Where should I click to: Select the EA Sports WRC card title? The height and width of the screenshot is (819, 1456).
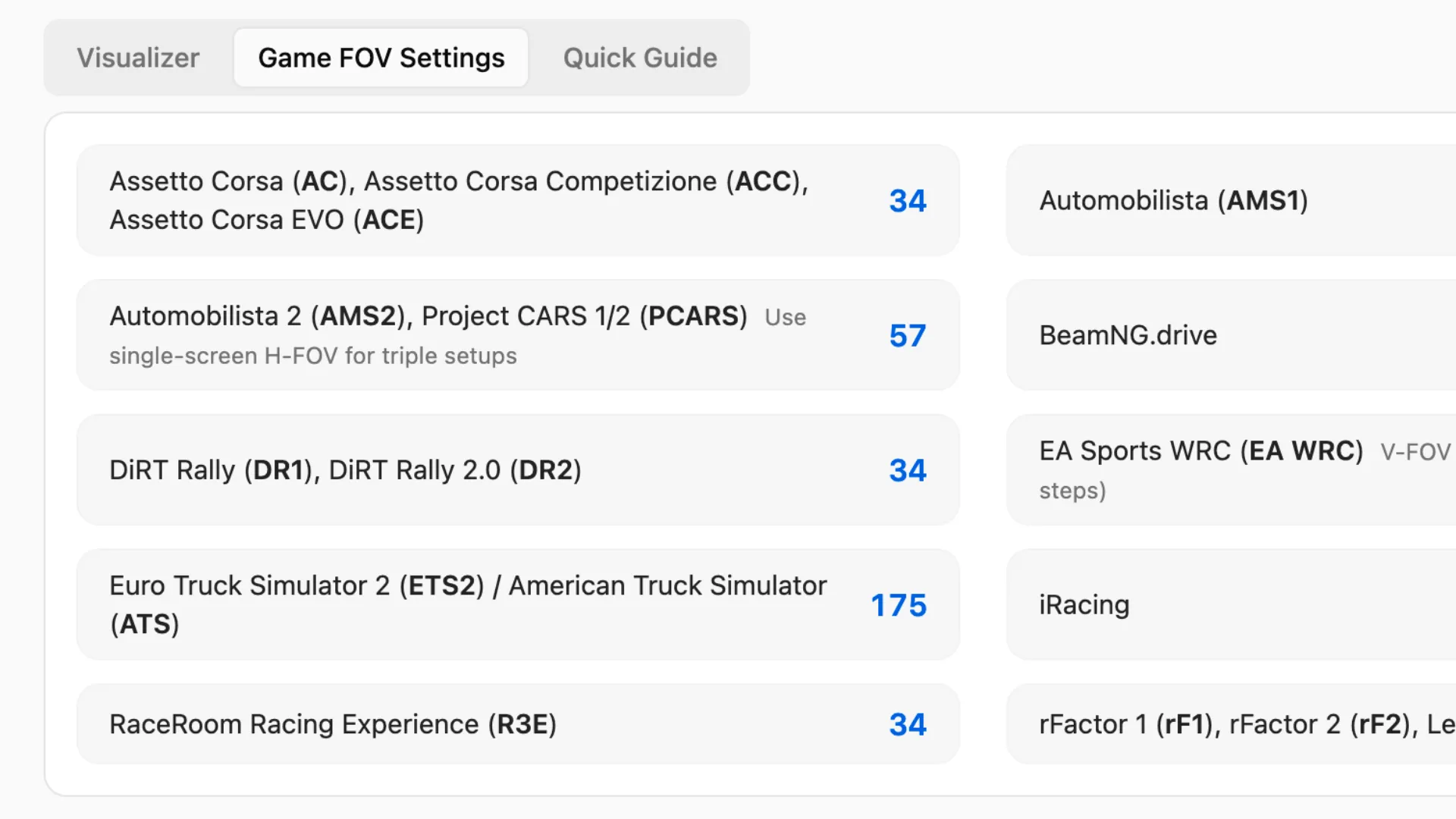pos(1200,451)
